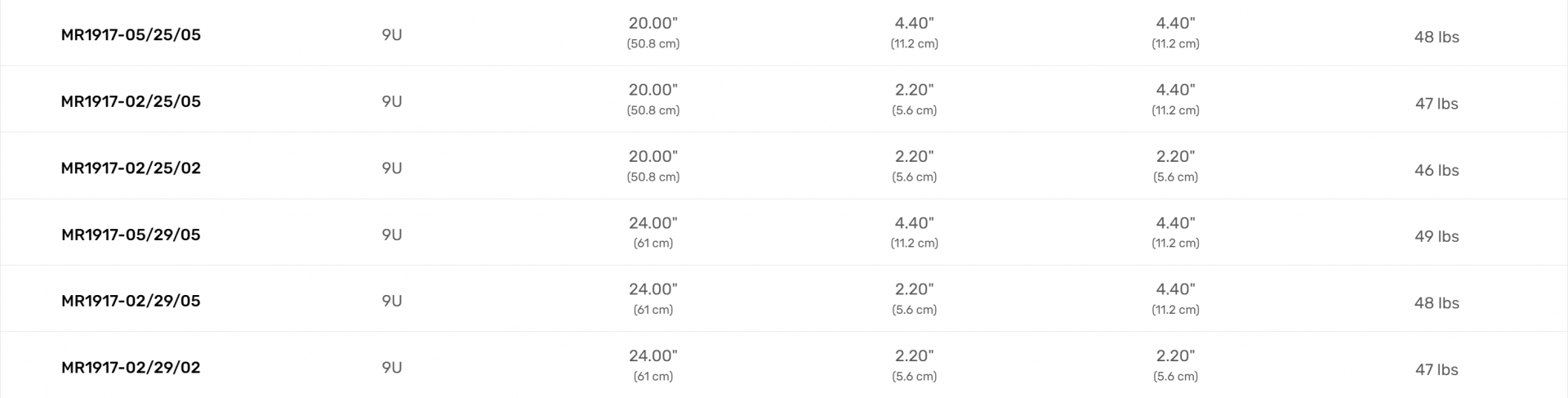Select 24.00" value in MR1917-02/29/02 row

click(x=653, y=356)
